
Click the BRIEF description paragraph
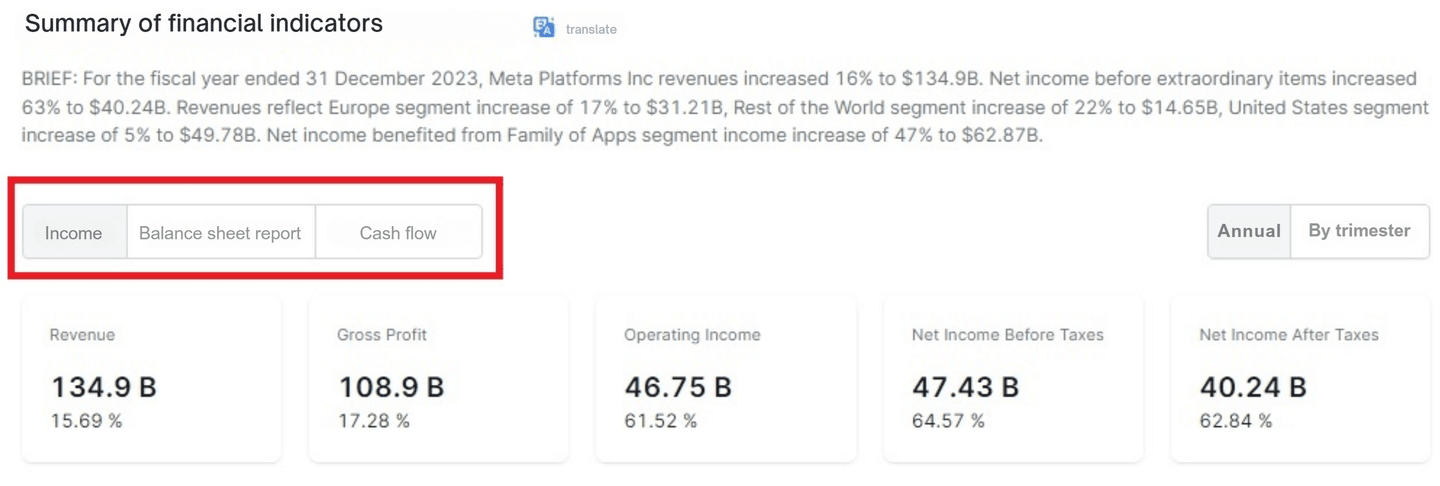[720, 107]
